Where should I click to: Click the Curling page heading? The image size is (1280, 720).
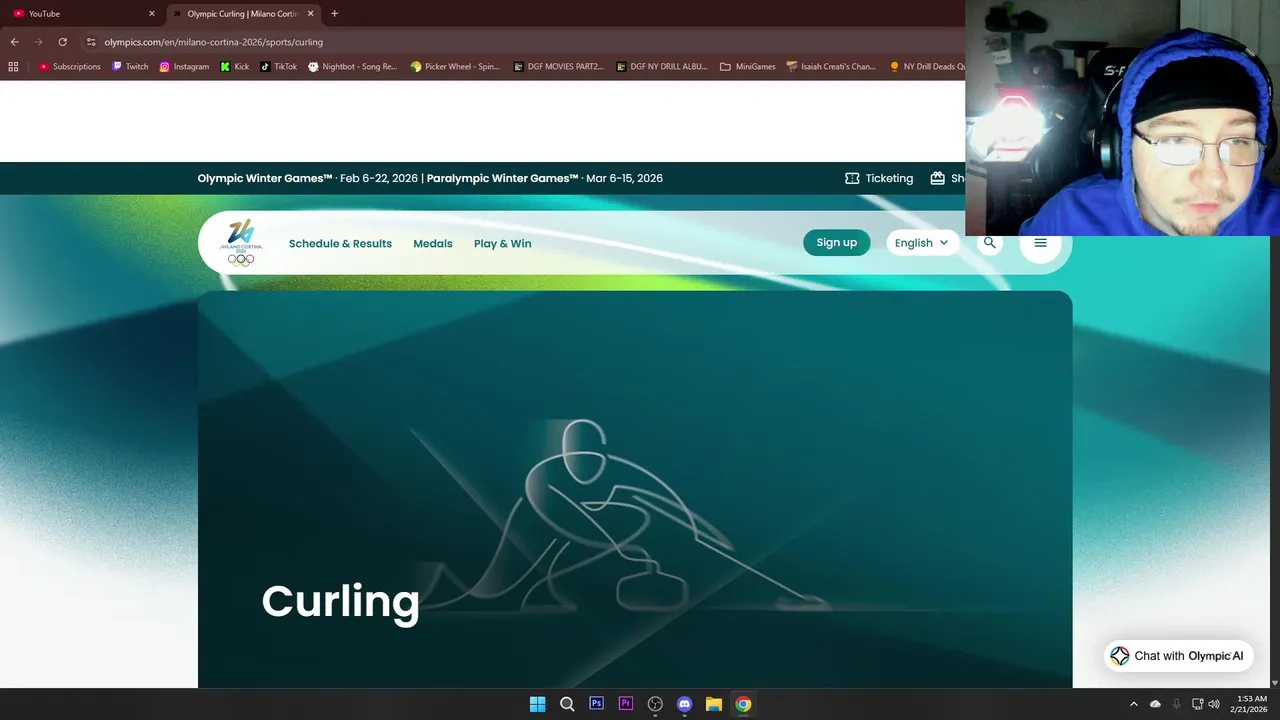coord(340,601)
